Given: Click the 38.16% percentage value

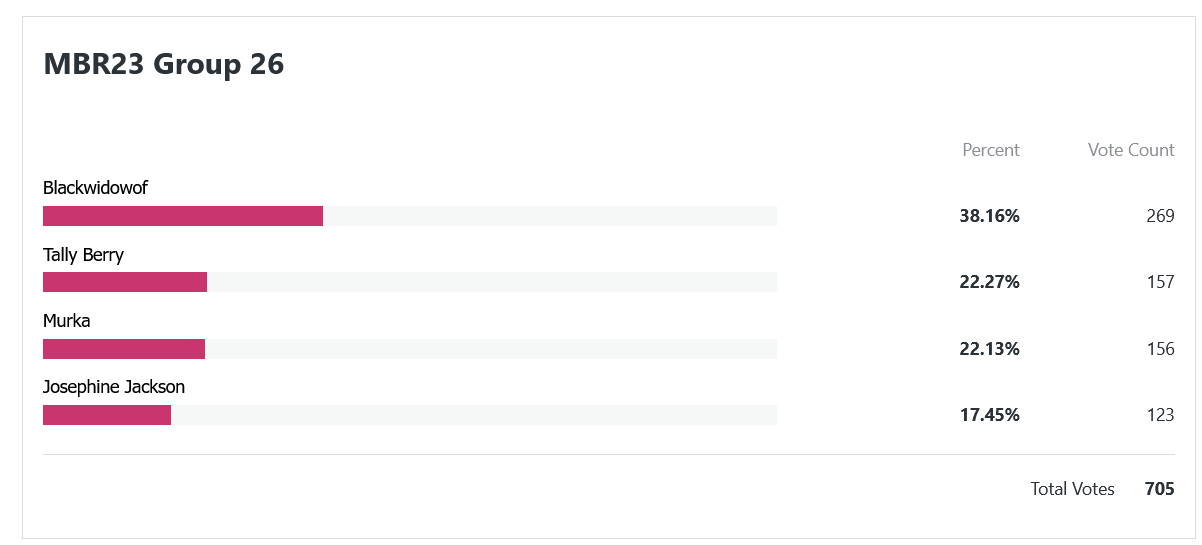Looking at the screenshot, I should (x=990, y=216).
